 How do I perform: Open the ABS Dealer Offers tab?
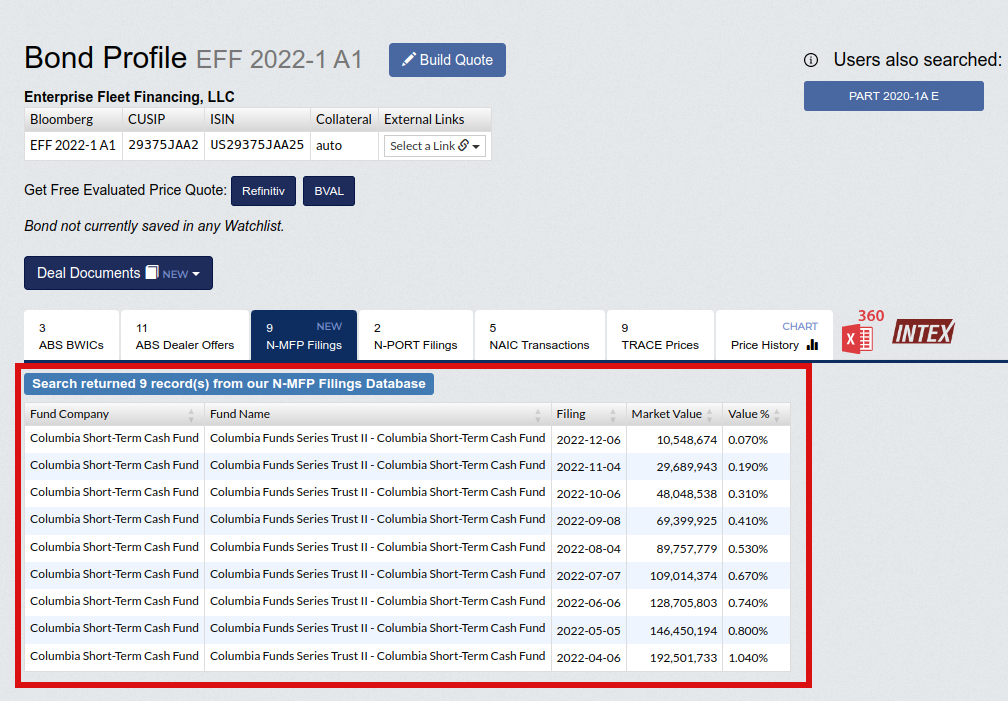[185, 335]
